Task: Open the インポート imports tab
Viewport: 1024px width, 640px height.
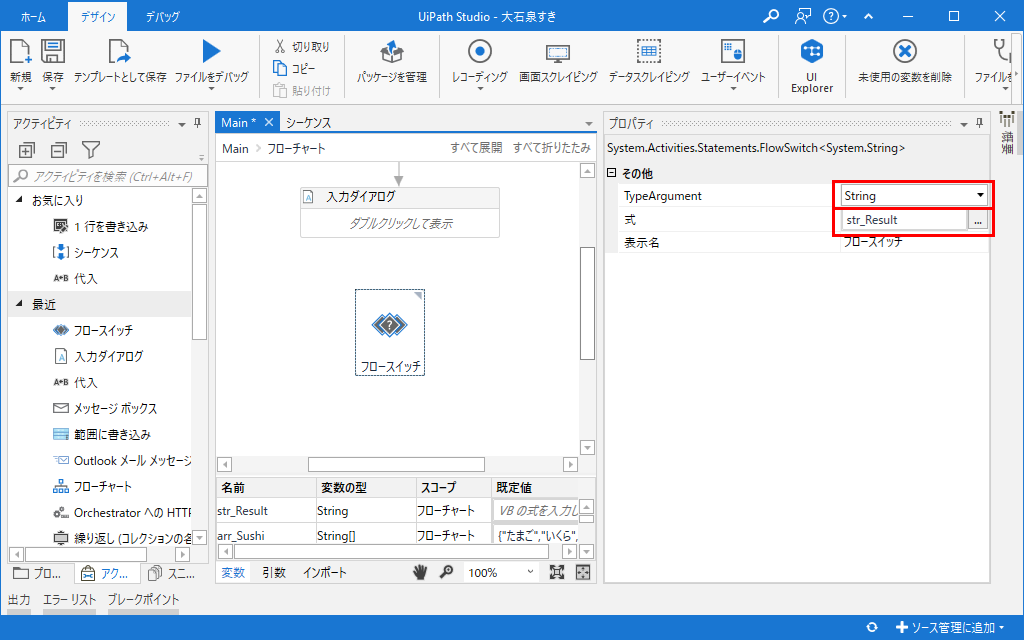Action: pos(325,573)
